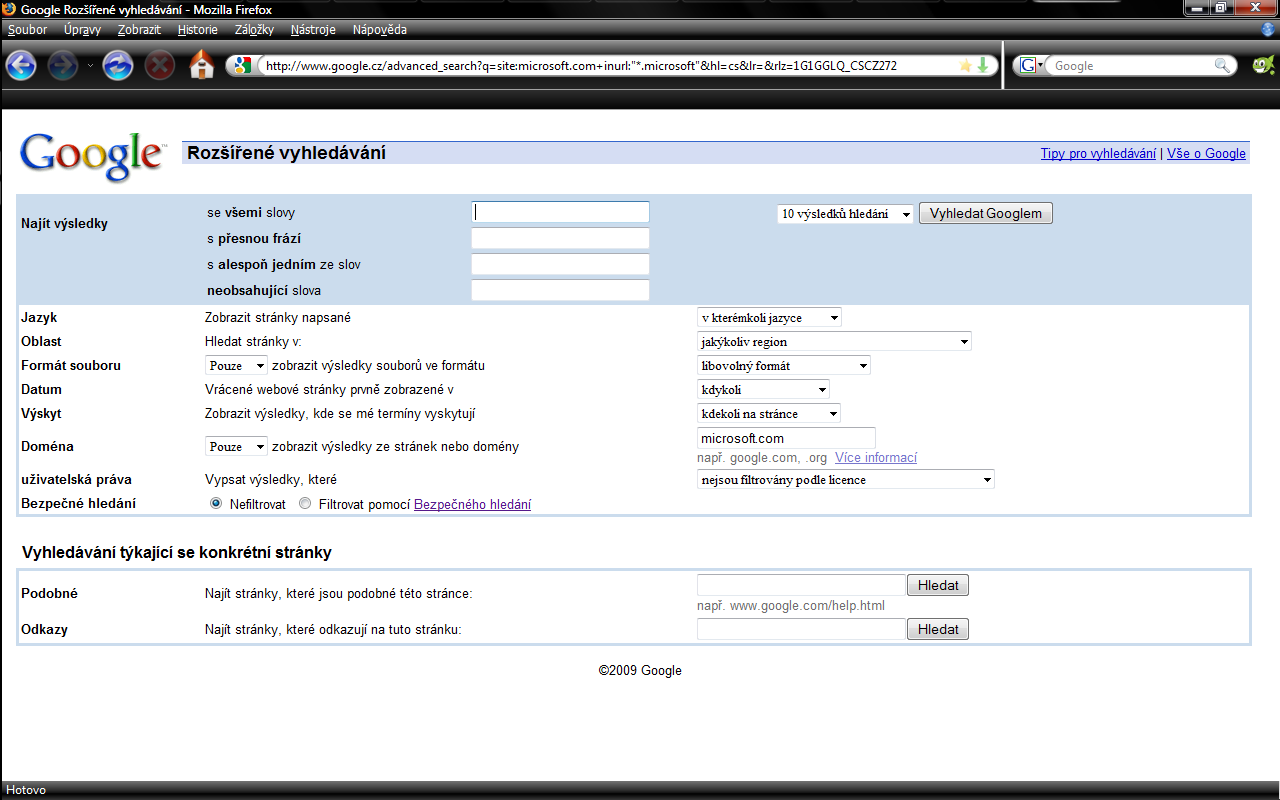This screenshot has width=1280, height=800.
Task: Open the Bezpečného hledání link
Action: [472, 505]
